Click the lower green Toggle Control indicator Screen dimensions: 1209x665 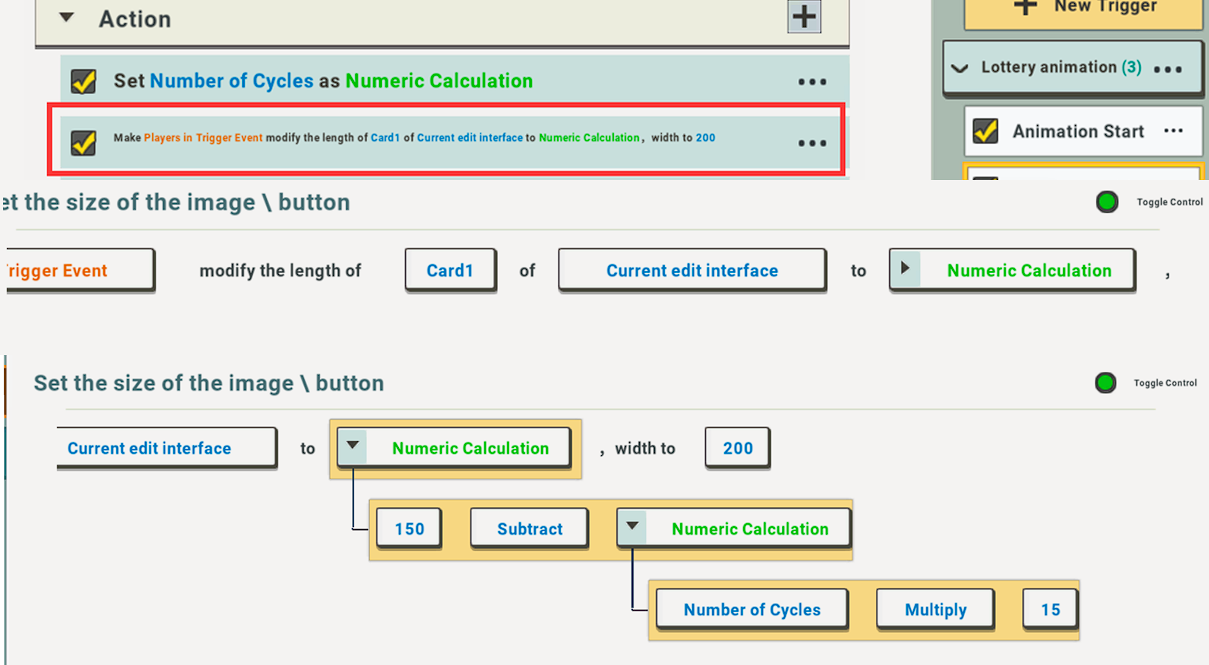[x=1105, y=383]
